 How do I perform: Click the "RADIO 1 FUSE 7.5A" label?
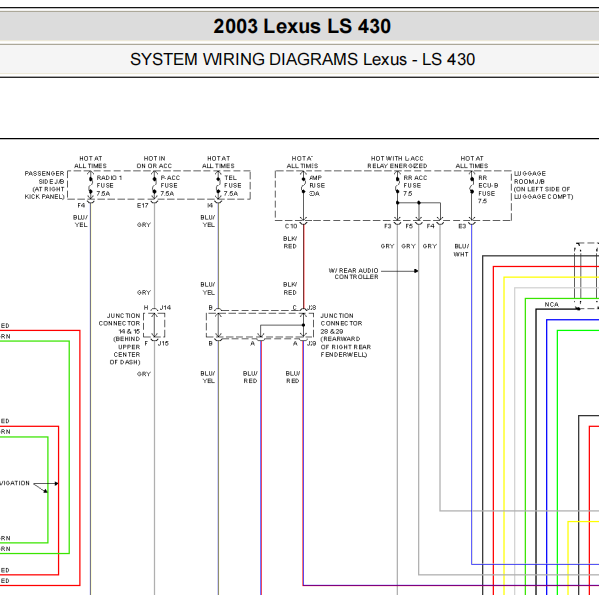point(109,186)
